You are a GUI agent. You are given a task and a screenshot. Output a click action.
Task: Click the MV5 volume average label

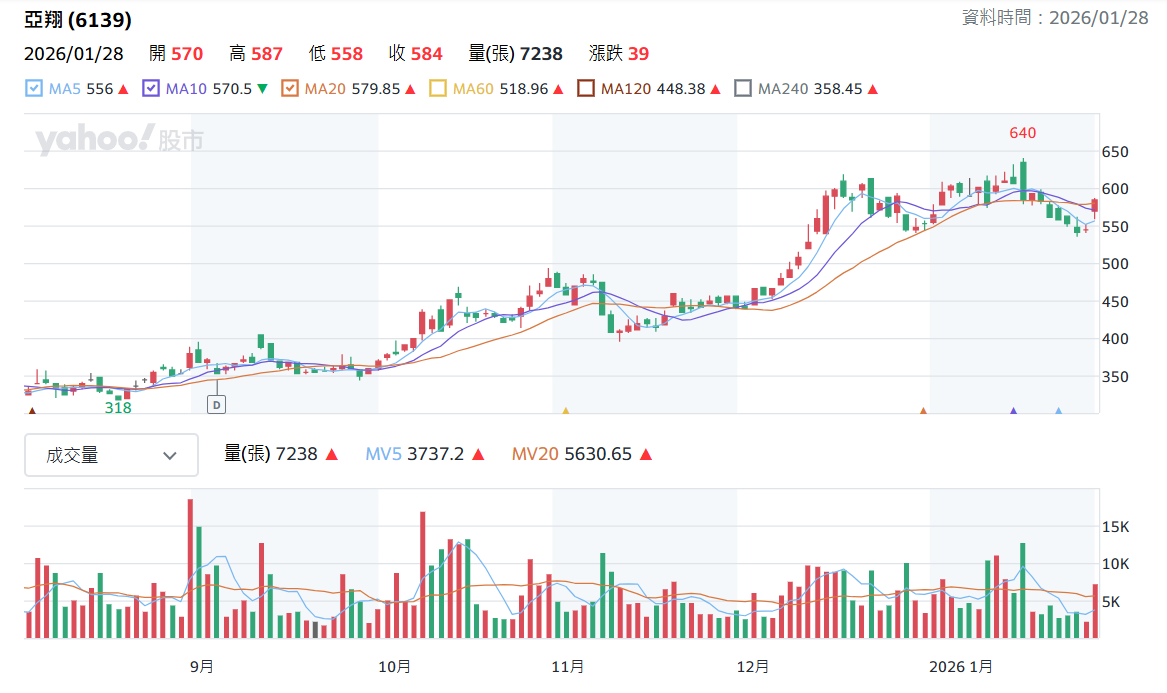point(383,454)
